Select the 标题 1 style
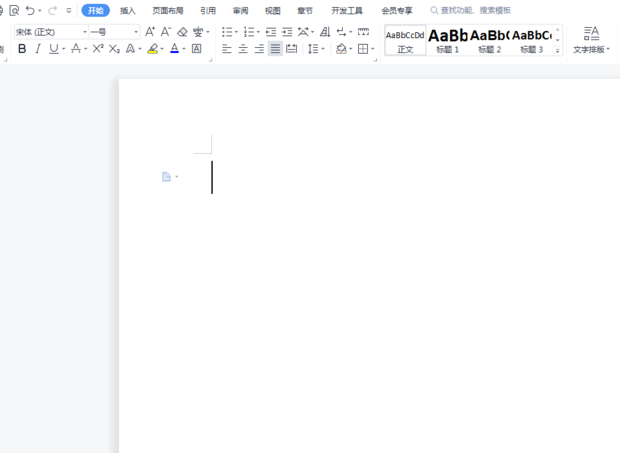This screenshot has height=453, width=620. [448, 40]
